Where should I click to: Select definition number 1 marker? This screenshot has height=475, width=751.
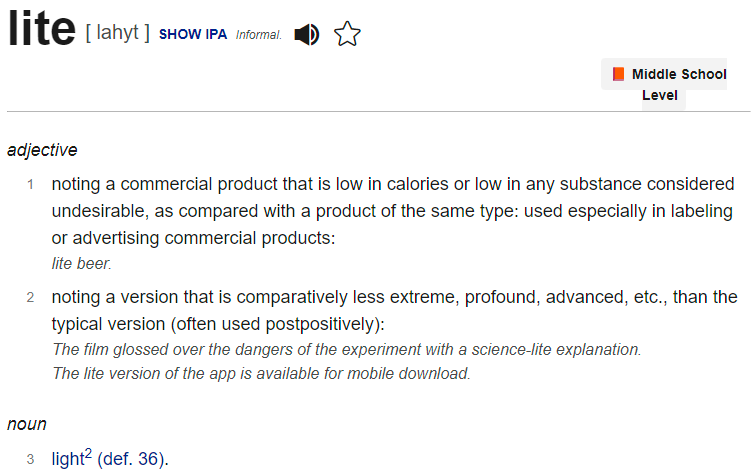coord(30,184)
